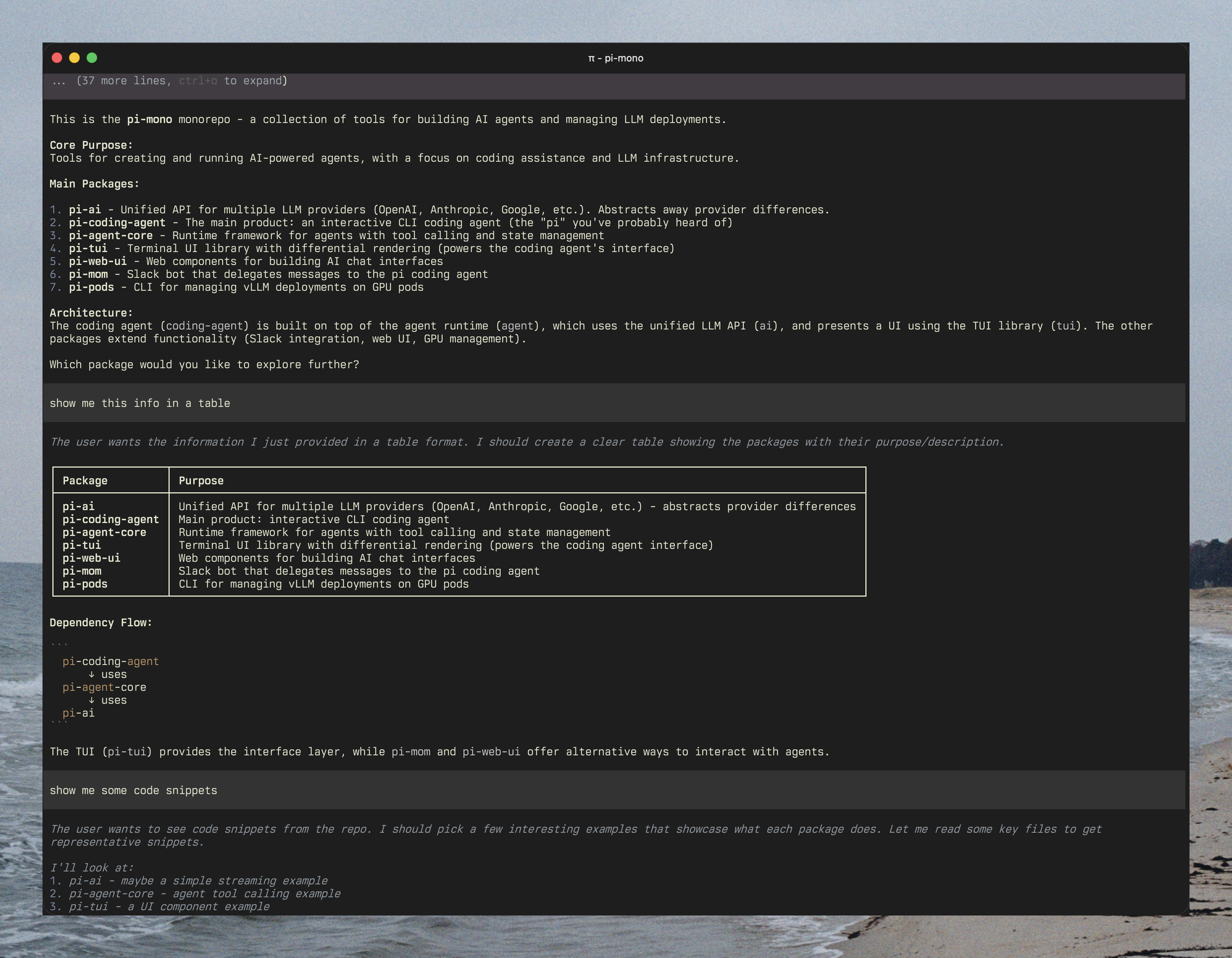This screenshot has height=958, width=1232.
Task: Click the user message 'show me some code snippets'
Action: (x=614, y=791)
